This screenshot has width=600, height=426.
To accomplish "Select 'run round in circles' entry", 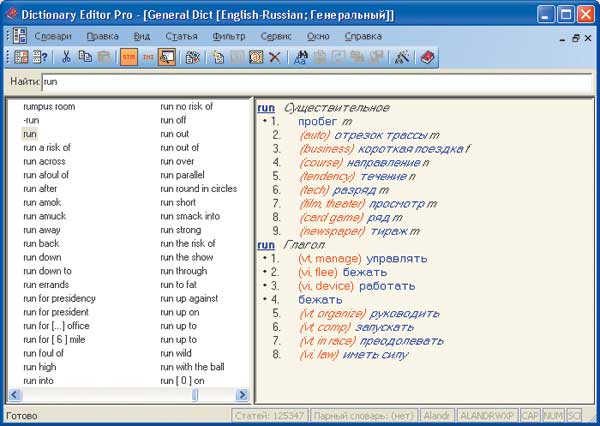I will 199,189.
